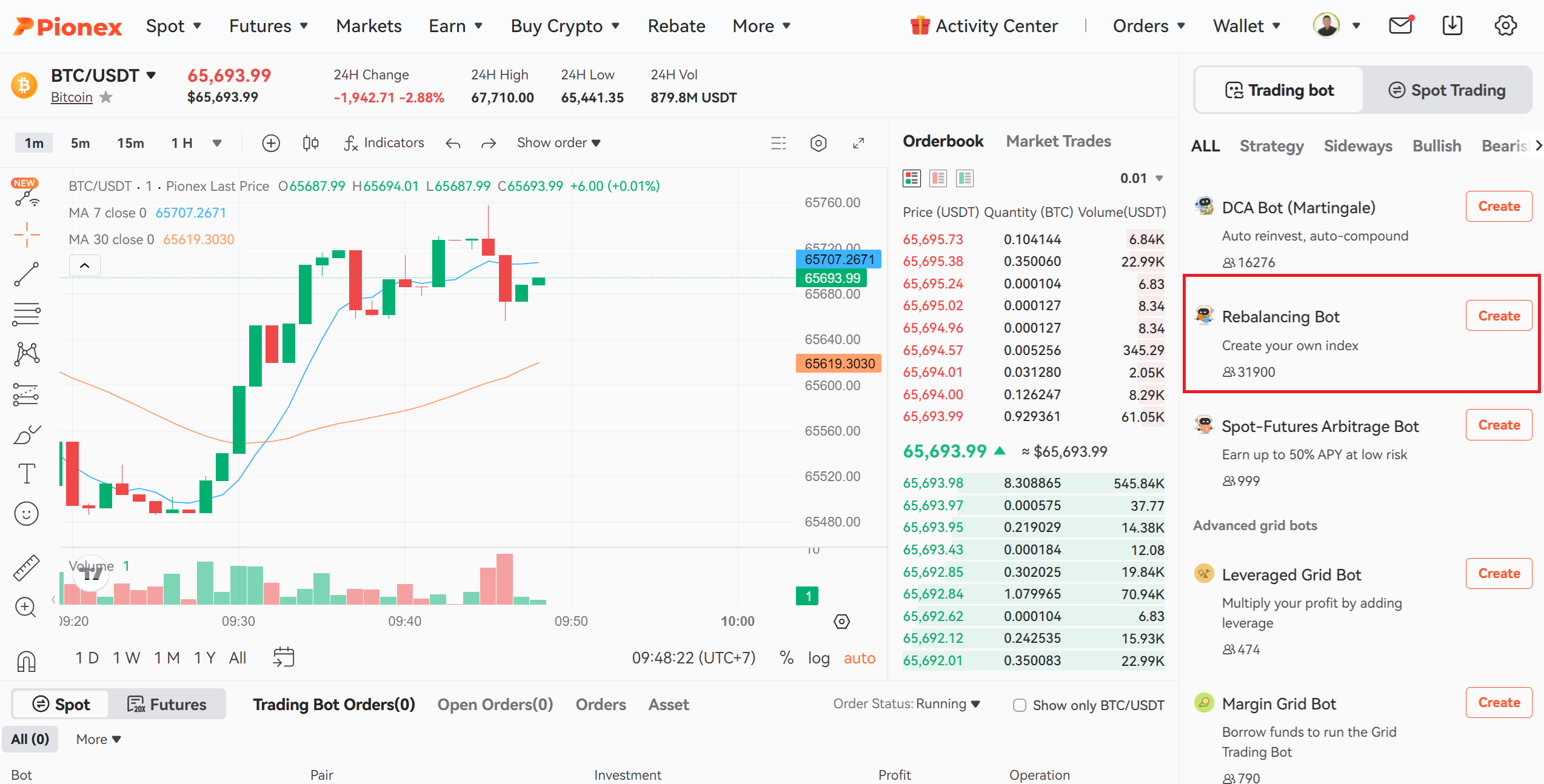The width and height of the screenshot is (1544, 784).
Task: Expand chart to fullscreen
Action: click(x=858, y=143)
